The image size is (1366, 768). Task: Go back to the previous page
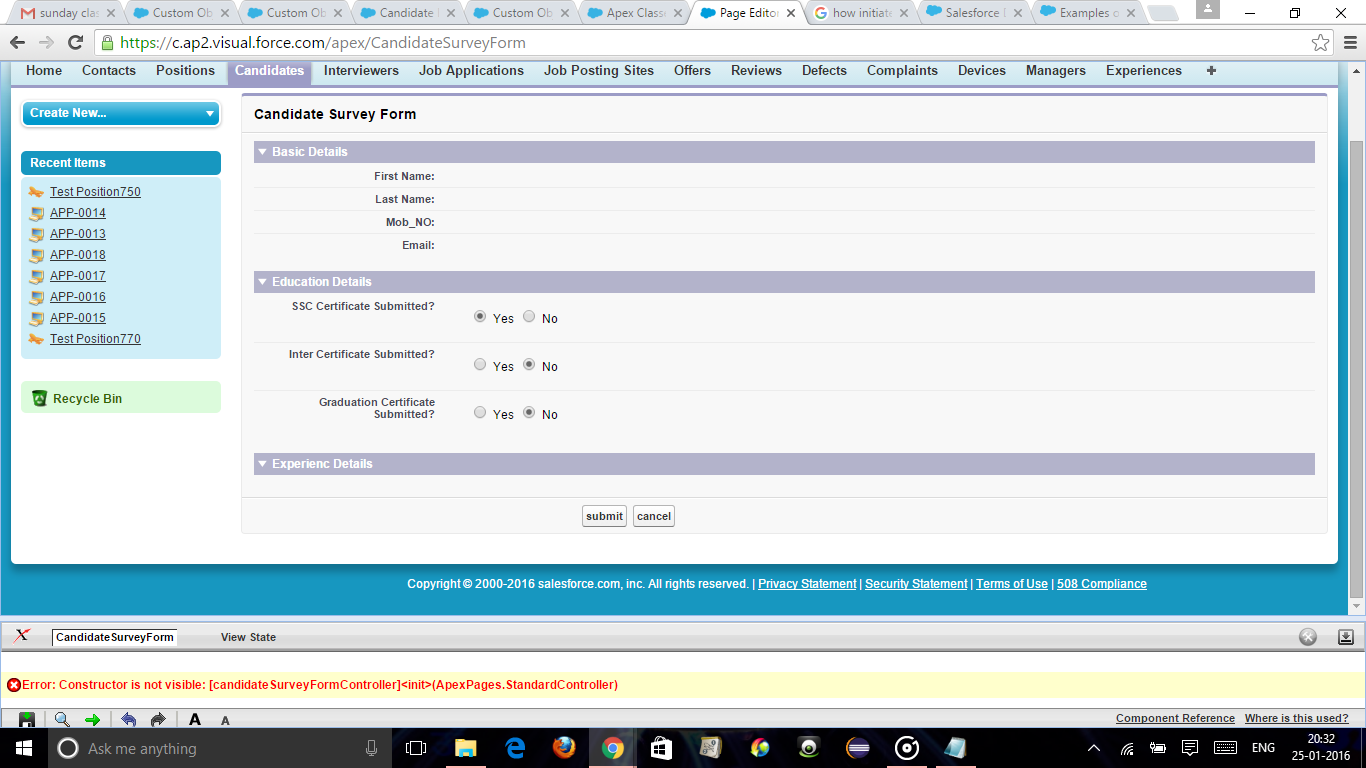pos(18,43)
